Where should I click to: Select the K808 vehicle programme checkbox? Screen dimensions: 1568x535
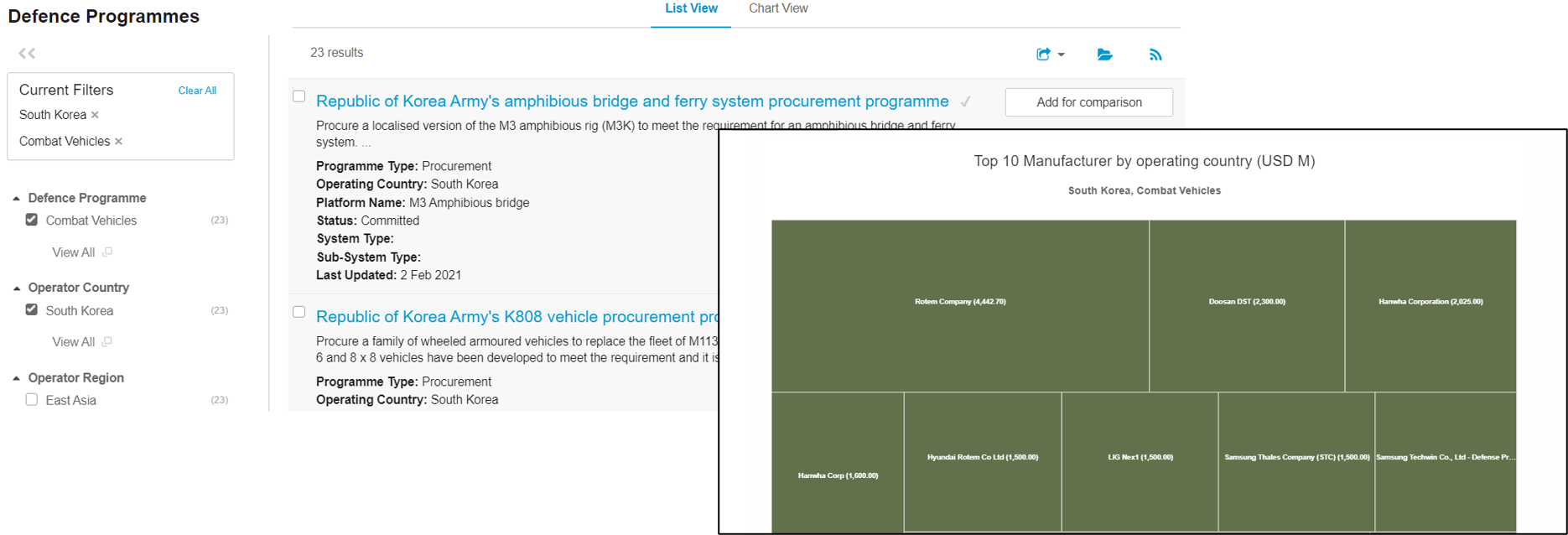tap(299, 312)
